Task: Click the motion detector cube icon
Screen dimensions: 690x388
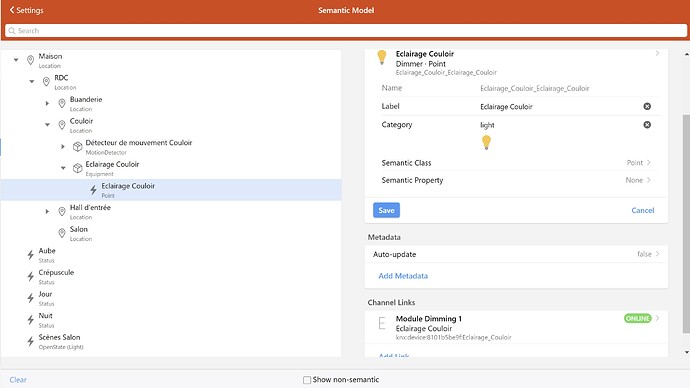Action: [78, 146]
